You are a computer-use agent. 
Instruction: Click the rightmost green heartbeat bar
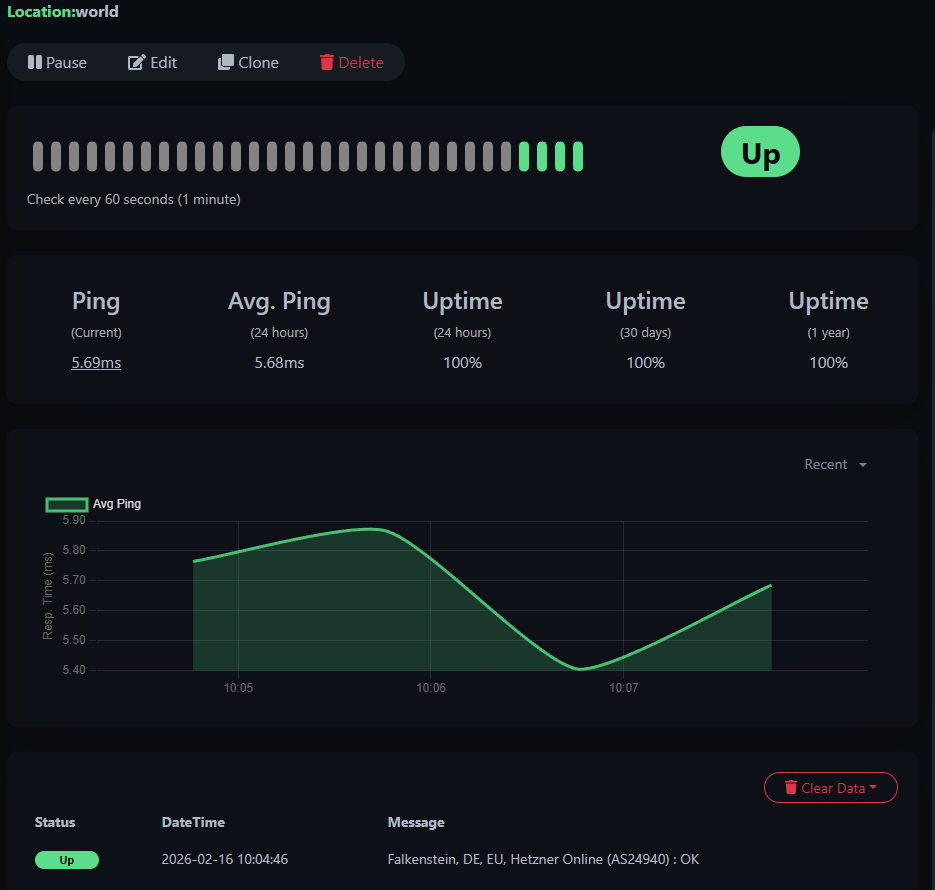(x=579, y=156)
